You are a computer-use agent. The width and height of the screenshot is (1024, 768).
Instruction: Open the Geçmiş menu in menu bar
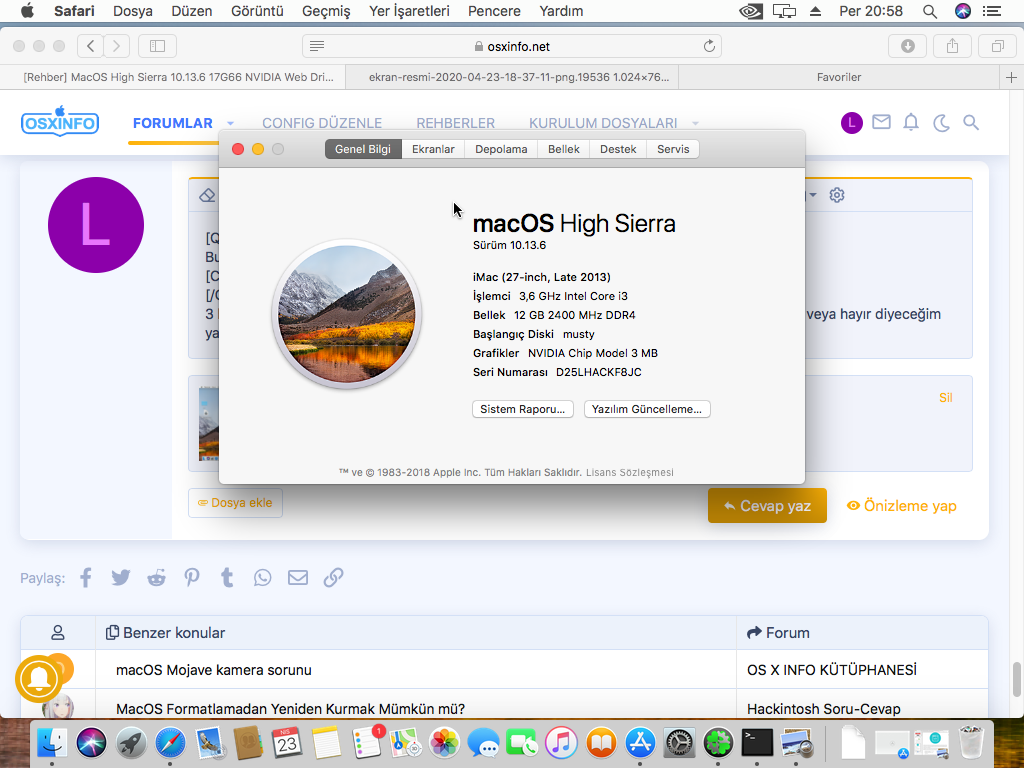[x=326, y=11]
